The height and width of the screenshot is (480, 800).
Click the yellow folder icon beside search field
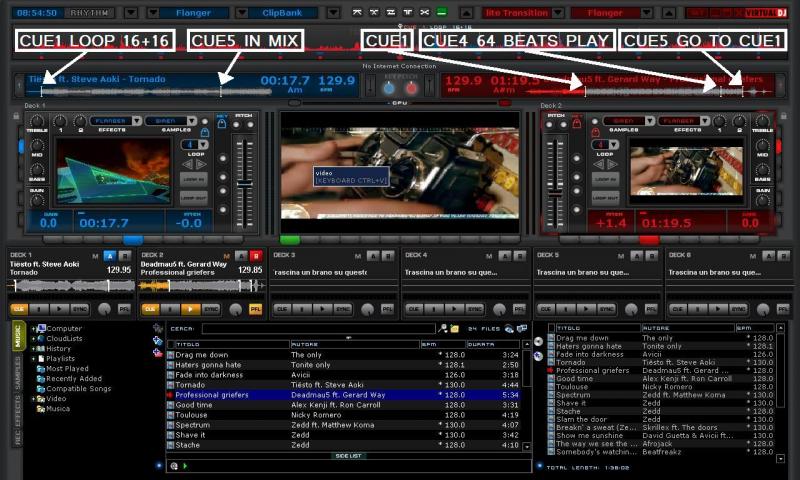click(x=454, y=329)
